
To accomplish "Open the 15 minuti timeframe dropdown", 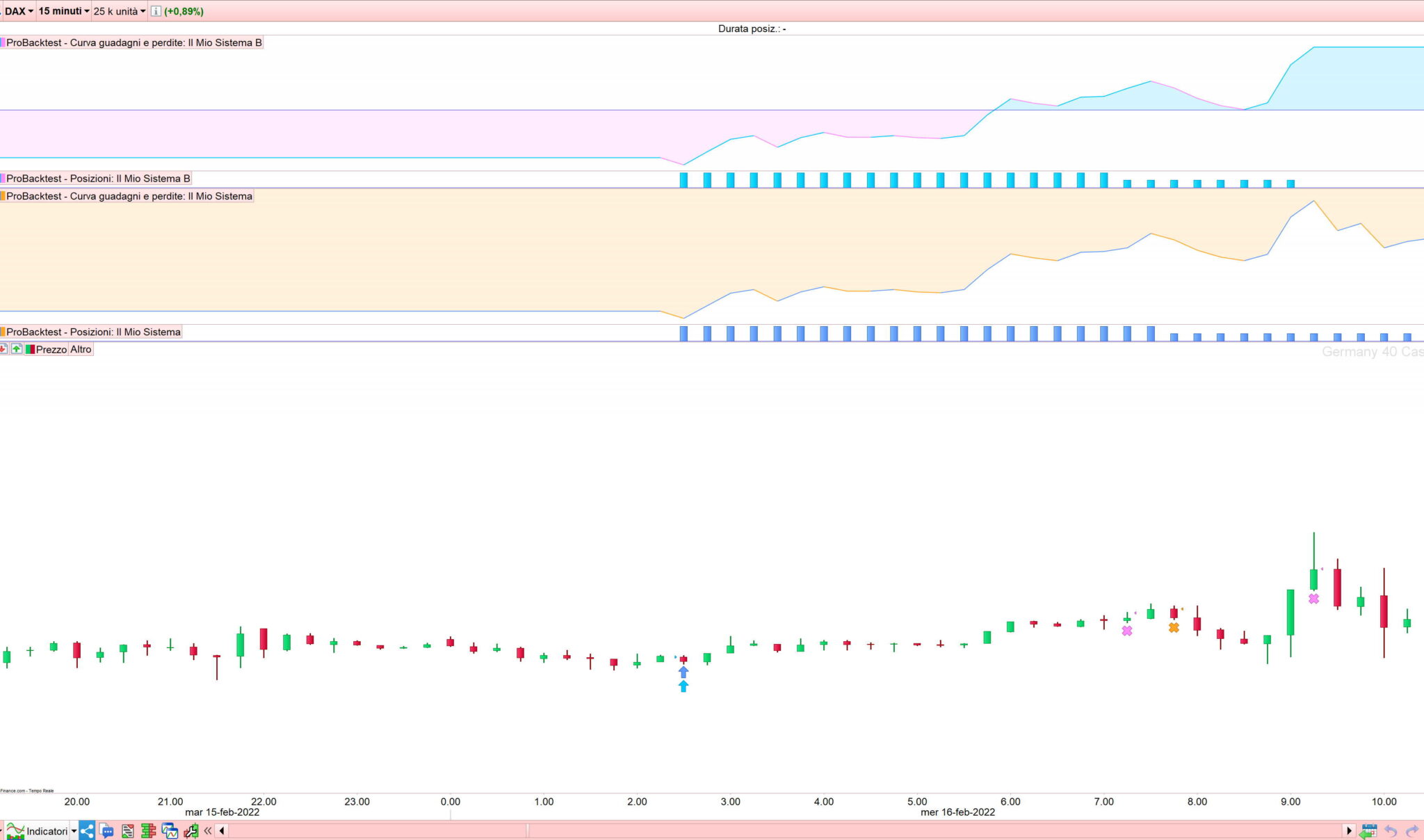I will click(x=63, y=11).
